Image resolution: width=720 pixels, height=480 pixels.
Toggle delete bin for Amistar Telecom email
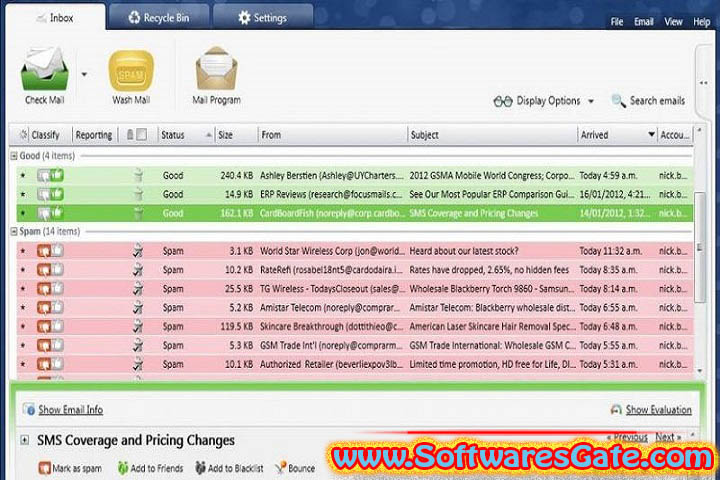click(138, 308)
